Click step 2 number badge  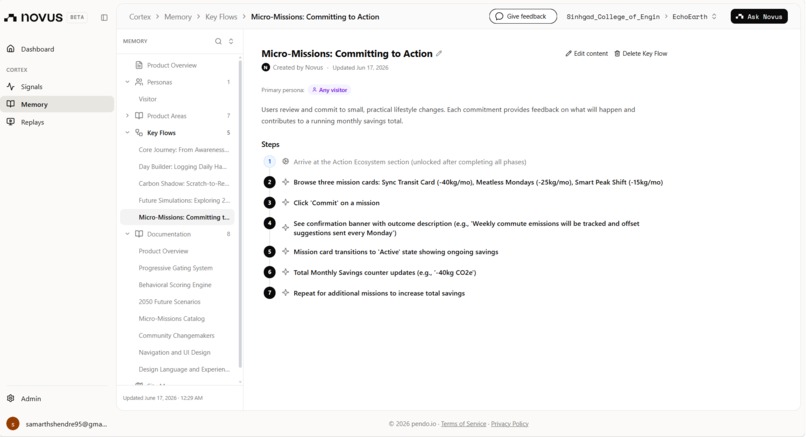pos(269,182)
